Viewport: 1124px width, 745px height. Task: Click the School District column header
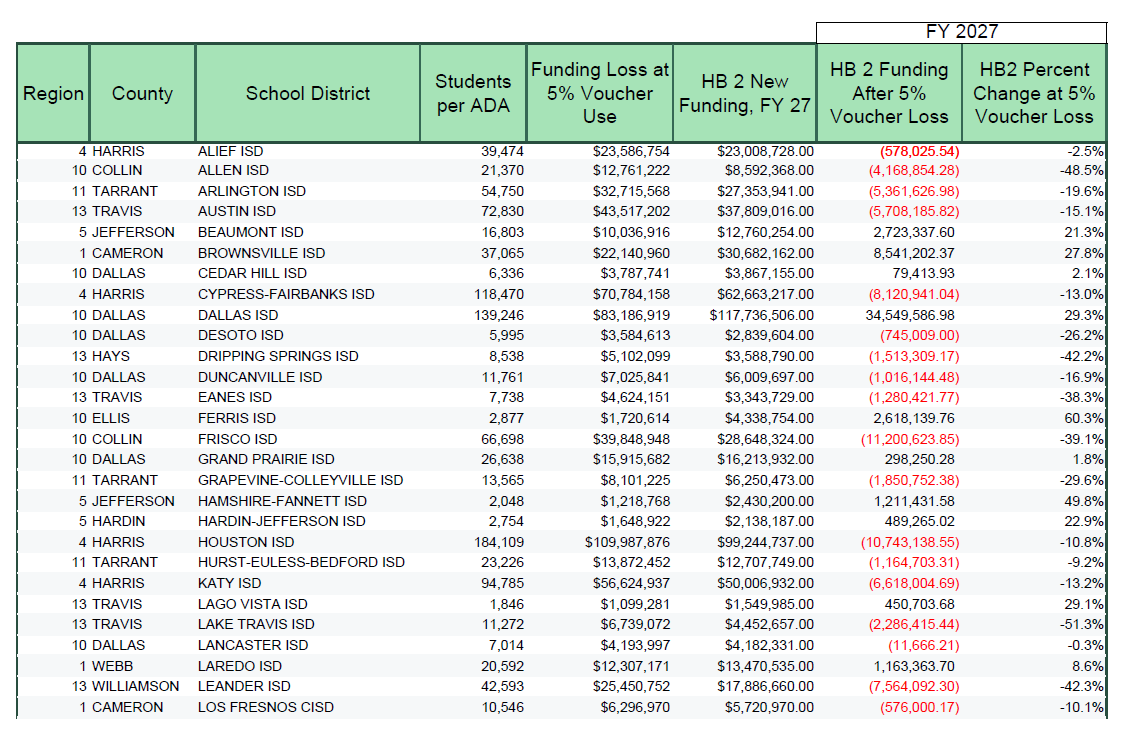coord(308,93)
